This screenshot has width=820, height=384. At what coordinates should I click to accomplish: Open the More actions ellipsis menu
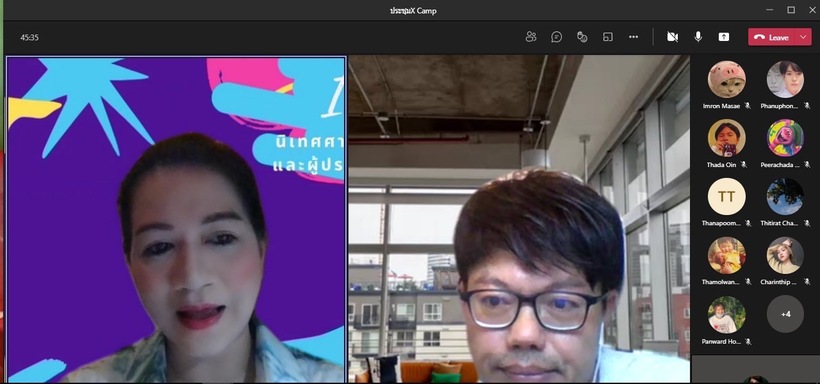tap(633, 37)
